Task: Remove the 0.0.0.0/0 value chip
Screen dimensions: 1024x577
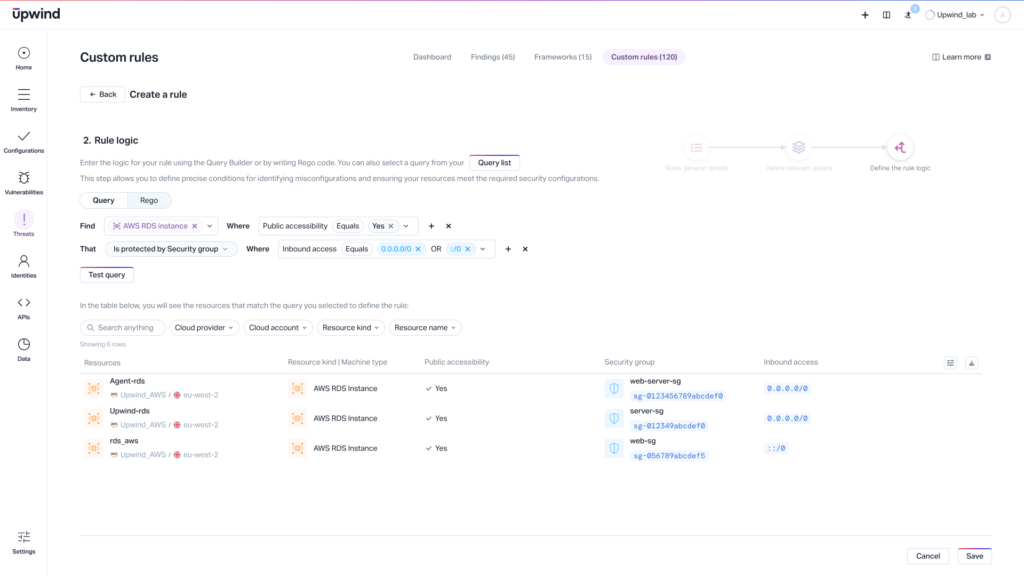Action: [x=419, y=249]
